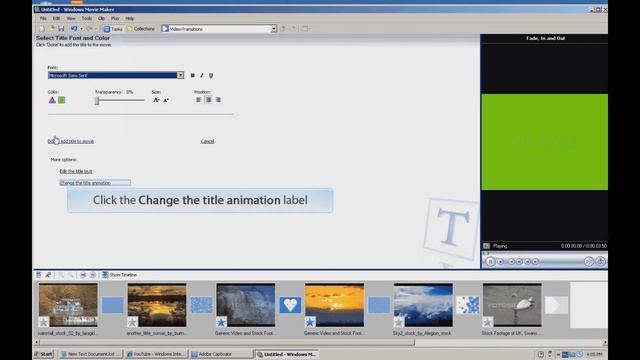The image size is (640, 360).
Task: Click Done, add title to movie link
Action: click(71, 141)
